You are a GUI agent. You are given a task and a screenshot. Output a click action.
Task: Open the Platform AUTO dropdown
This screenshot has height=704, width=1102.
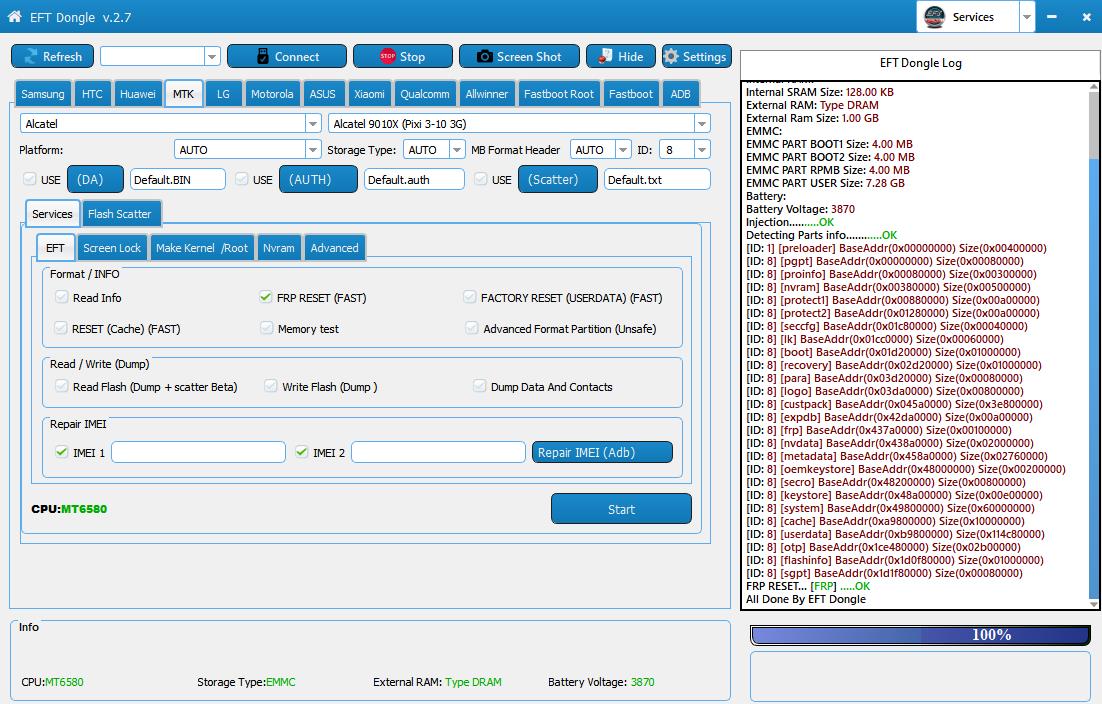313,150
